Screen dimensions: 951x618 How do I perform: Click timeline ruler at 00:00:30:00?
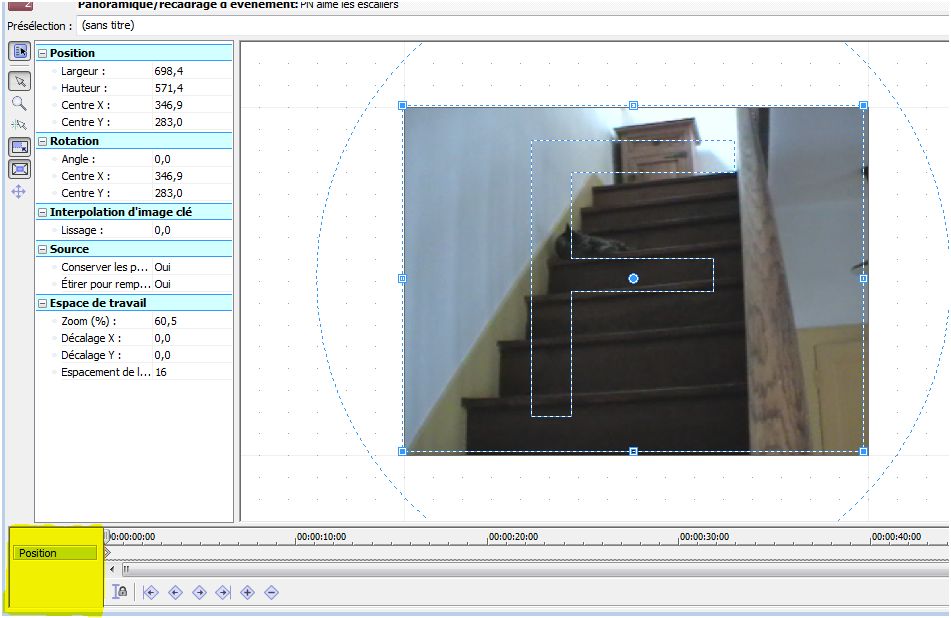(x=704, y=537)
